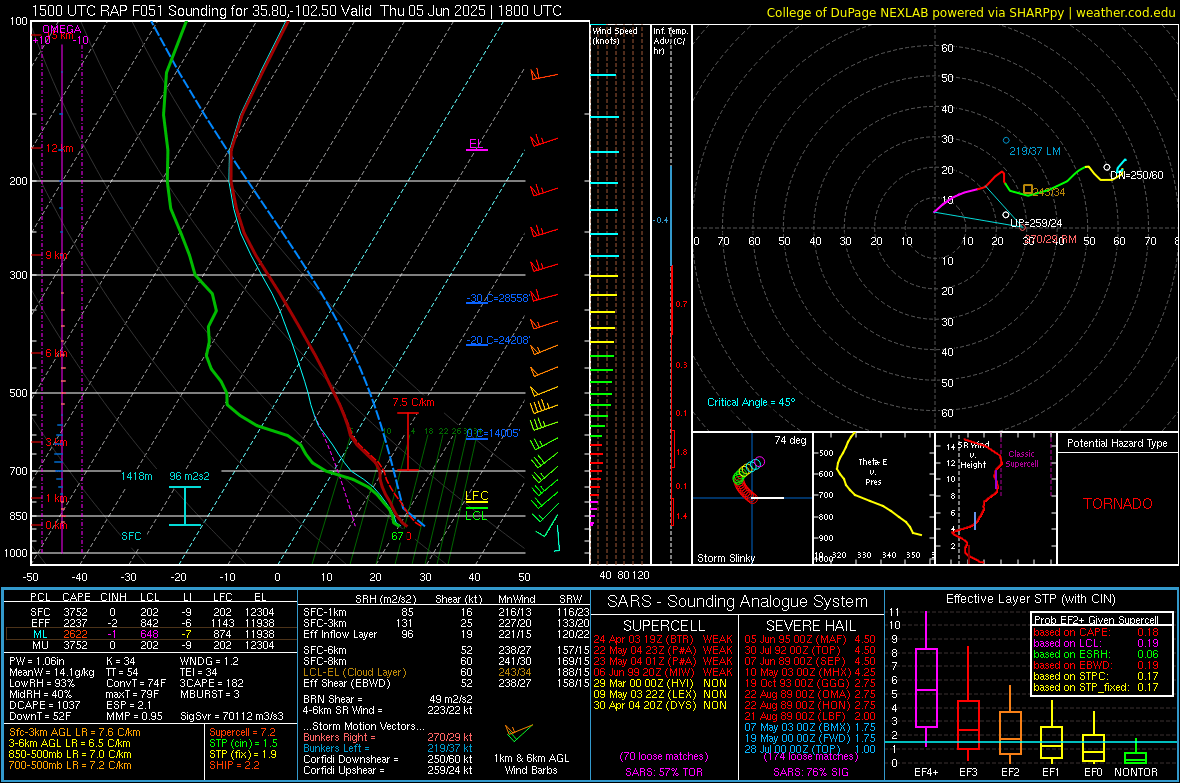
Task: Click the '0 C=14005' freezing level label
Action: [493, 434]
